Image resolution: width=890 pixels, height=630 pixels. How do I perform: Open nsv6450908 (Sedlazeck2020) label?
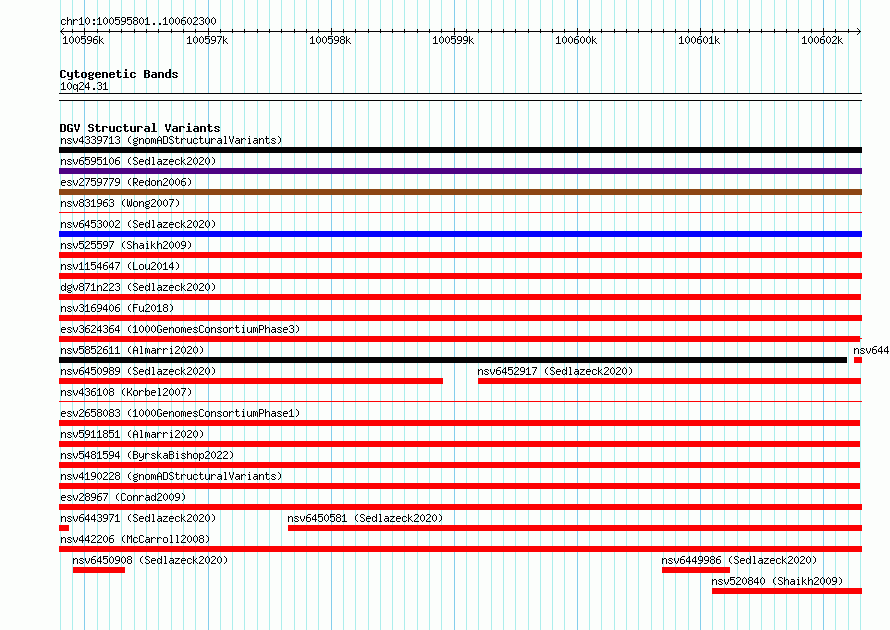[x=150, y=560]
